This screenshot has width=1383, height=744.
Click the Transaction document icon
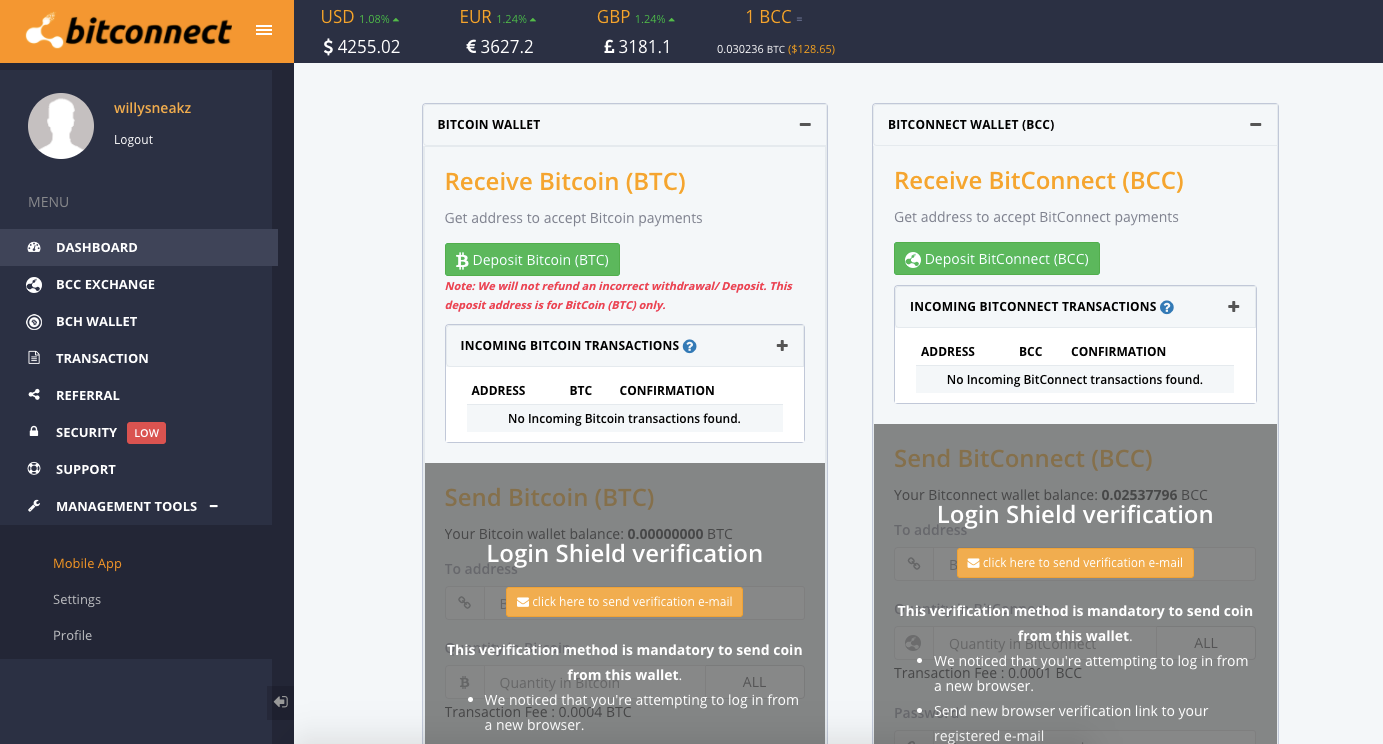[x=34, y=358]
